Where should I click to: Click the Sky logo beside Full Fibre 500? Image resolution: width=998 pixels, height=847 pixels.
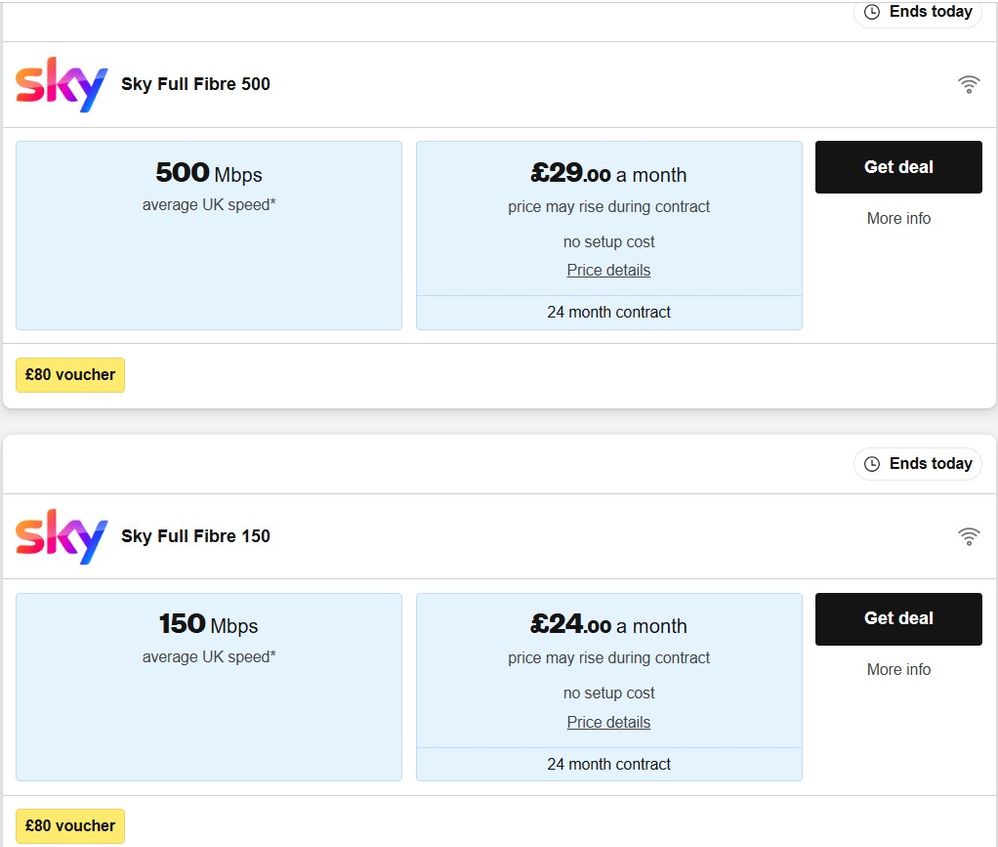pyautogui.click(x=61, y=85)
